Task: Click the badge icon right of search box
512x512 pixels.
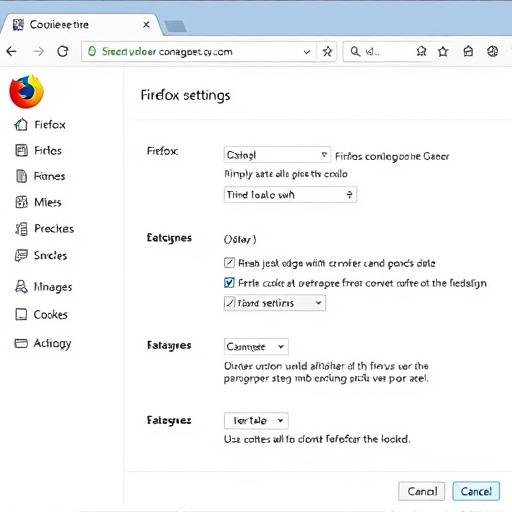Action: [422, 51]
